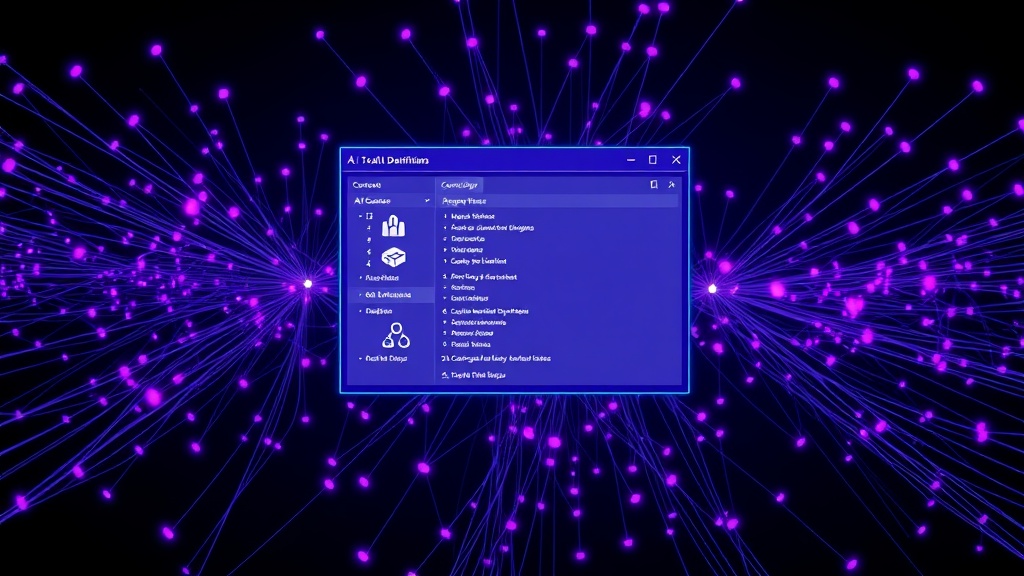
Task: Maximize the dialog window
Action: coord(652,160)
